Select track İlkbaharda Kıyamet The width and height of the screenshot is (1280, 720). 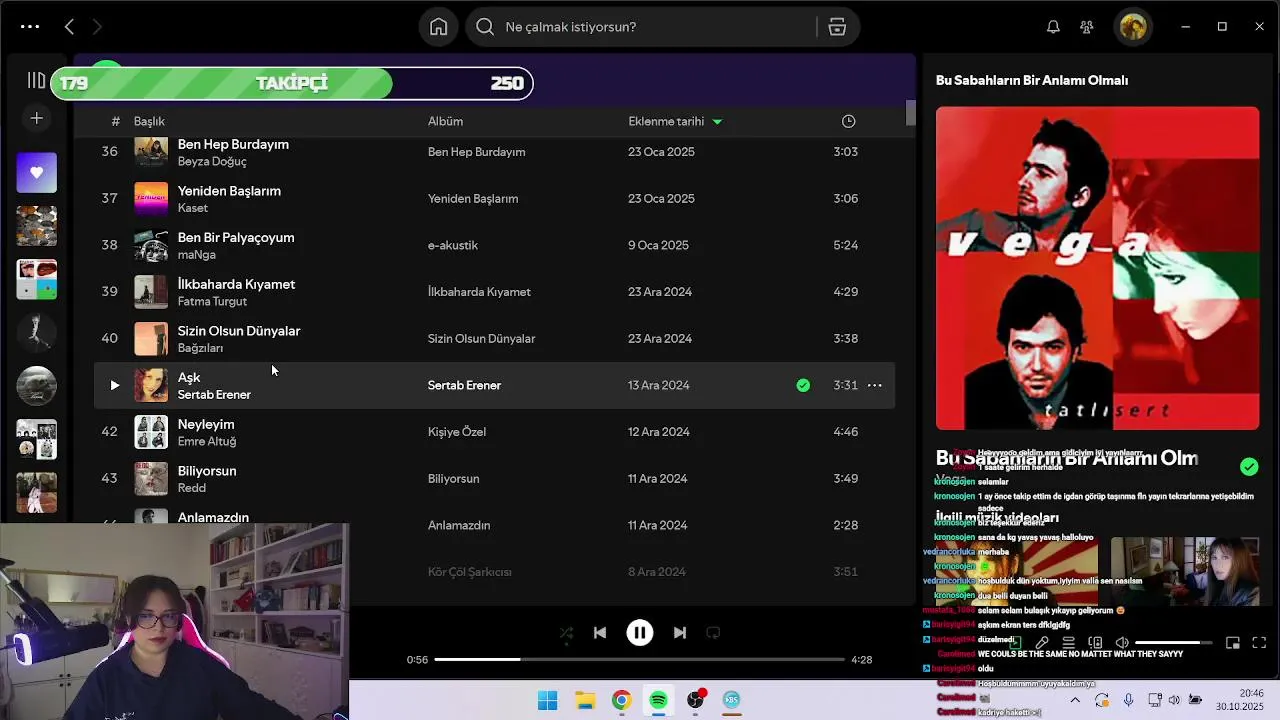[x=236, y=284]
